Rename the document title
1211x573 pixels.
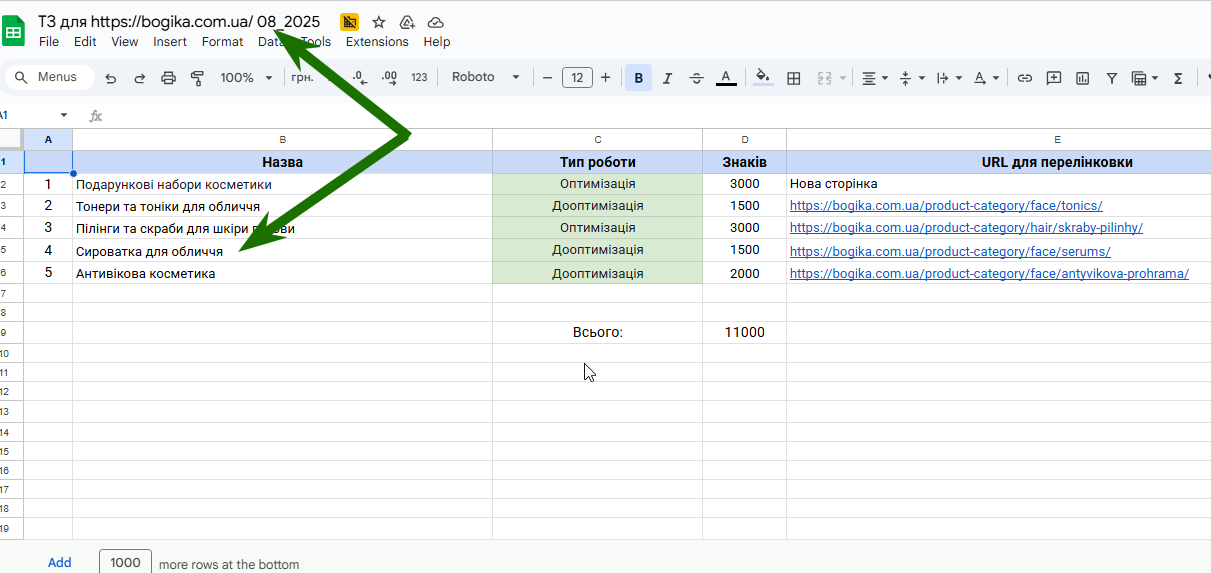click(179, 21)
